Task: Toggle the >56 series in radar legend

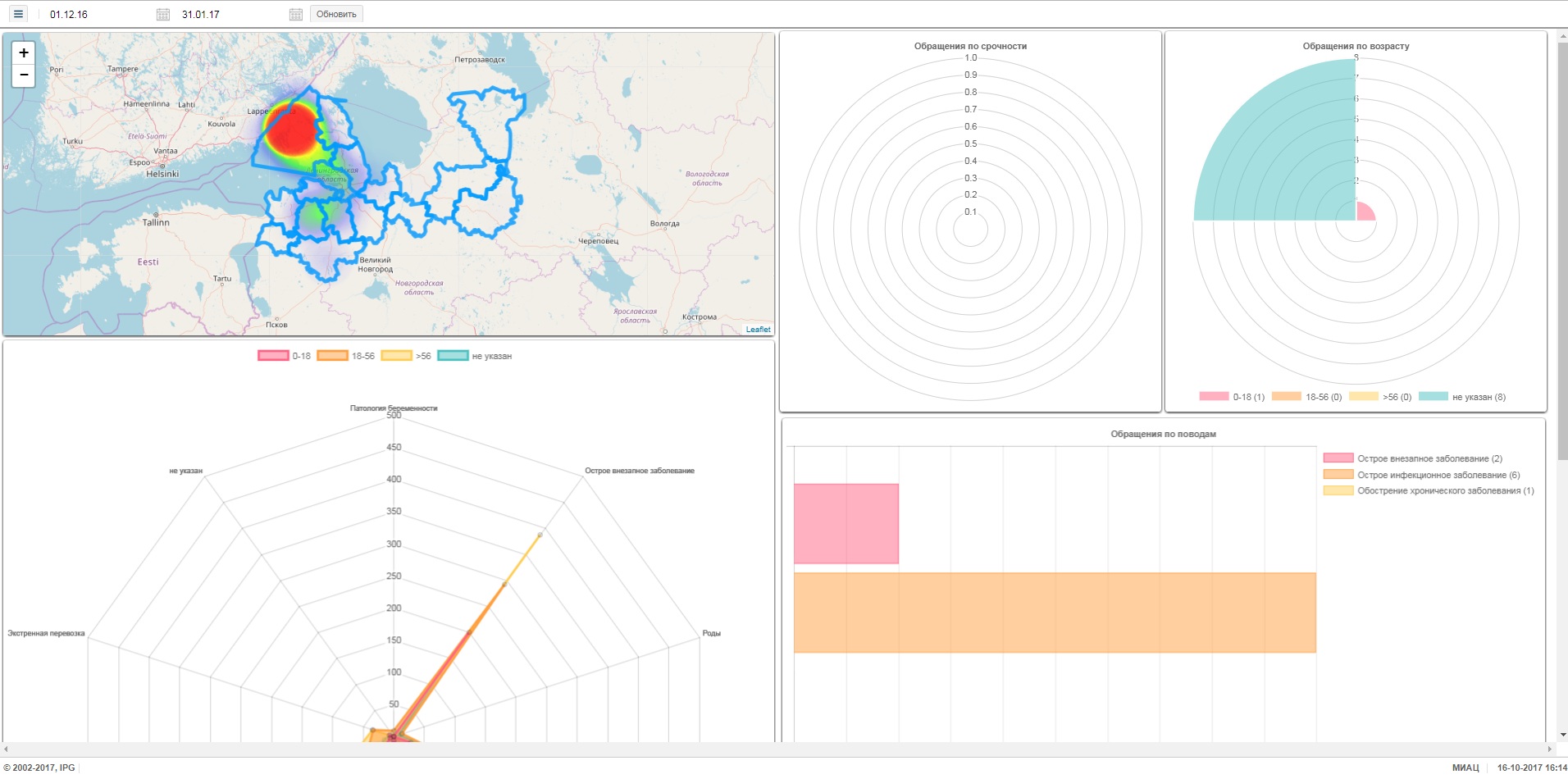Action: pos(406,356)
